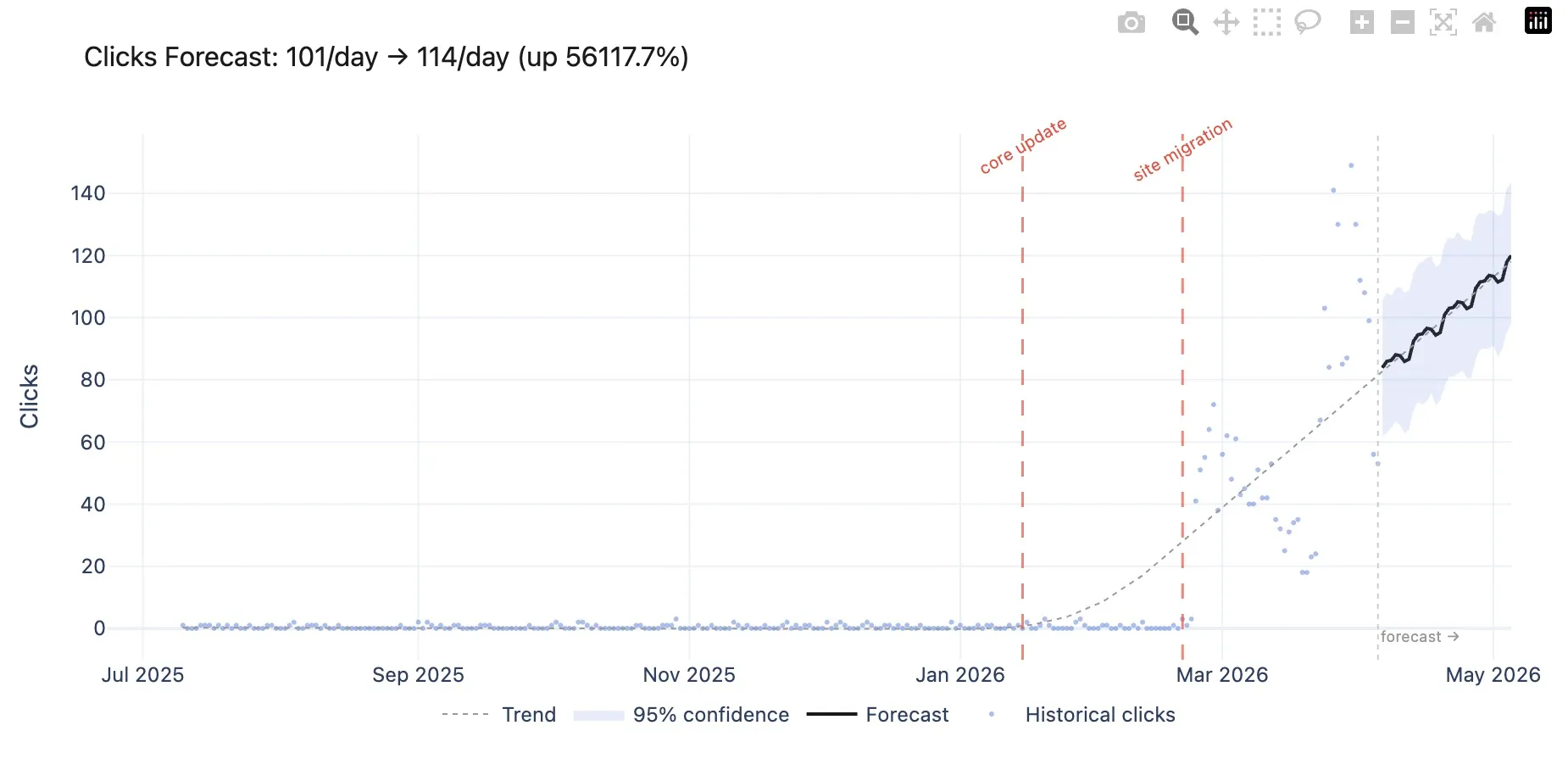This screenshot has width=1568, height=770.
Task: Select the 'site migration' annotation label
Action: click(x=1182, y=149)
